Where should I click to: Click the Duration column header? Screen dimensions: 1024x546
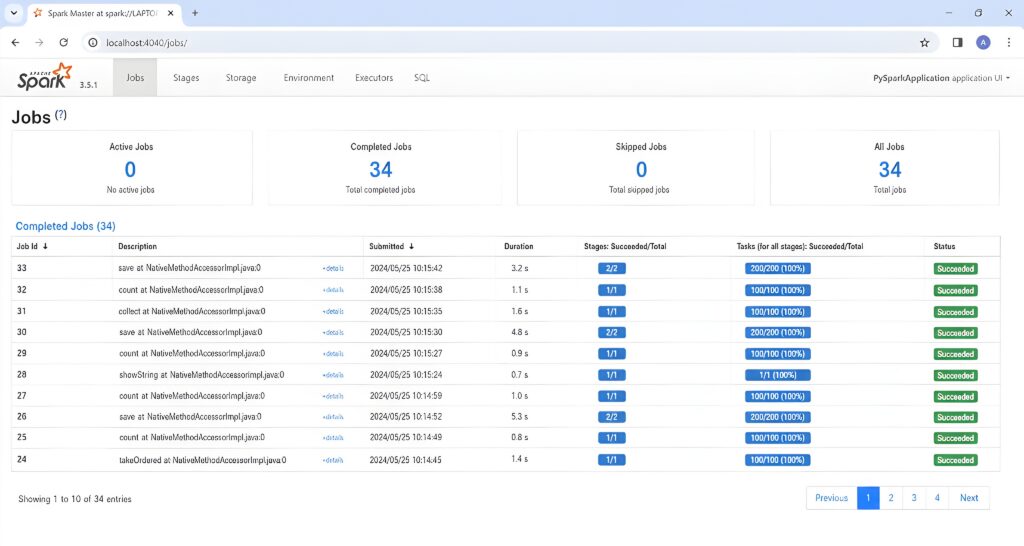519,246
